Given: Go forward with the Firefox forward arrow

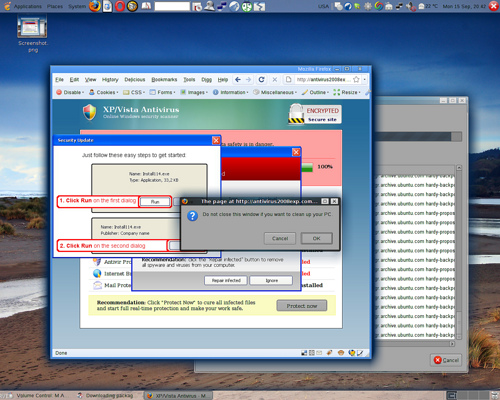Looking at the screenshot, I should click(x=249, y=80).
